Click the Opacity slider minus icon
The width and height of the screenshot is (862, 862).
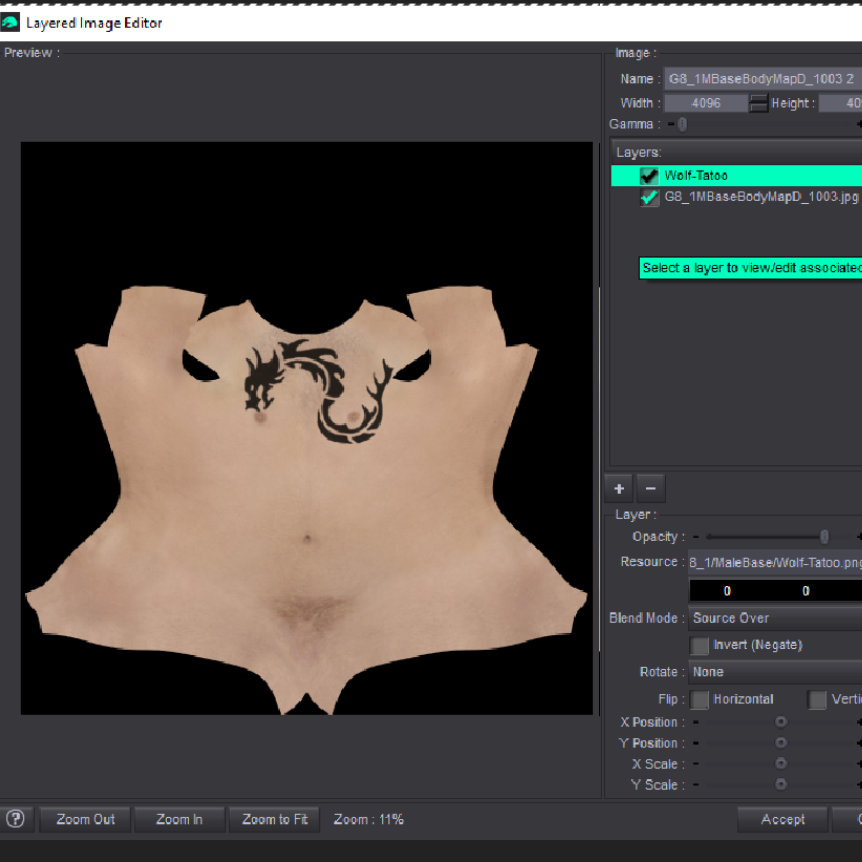pos(696,537)
